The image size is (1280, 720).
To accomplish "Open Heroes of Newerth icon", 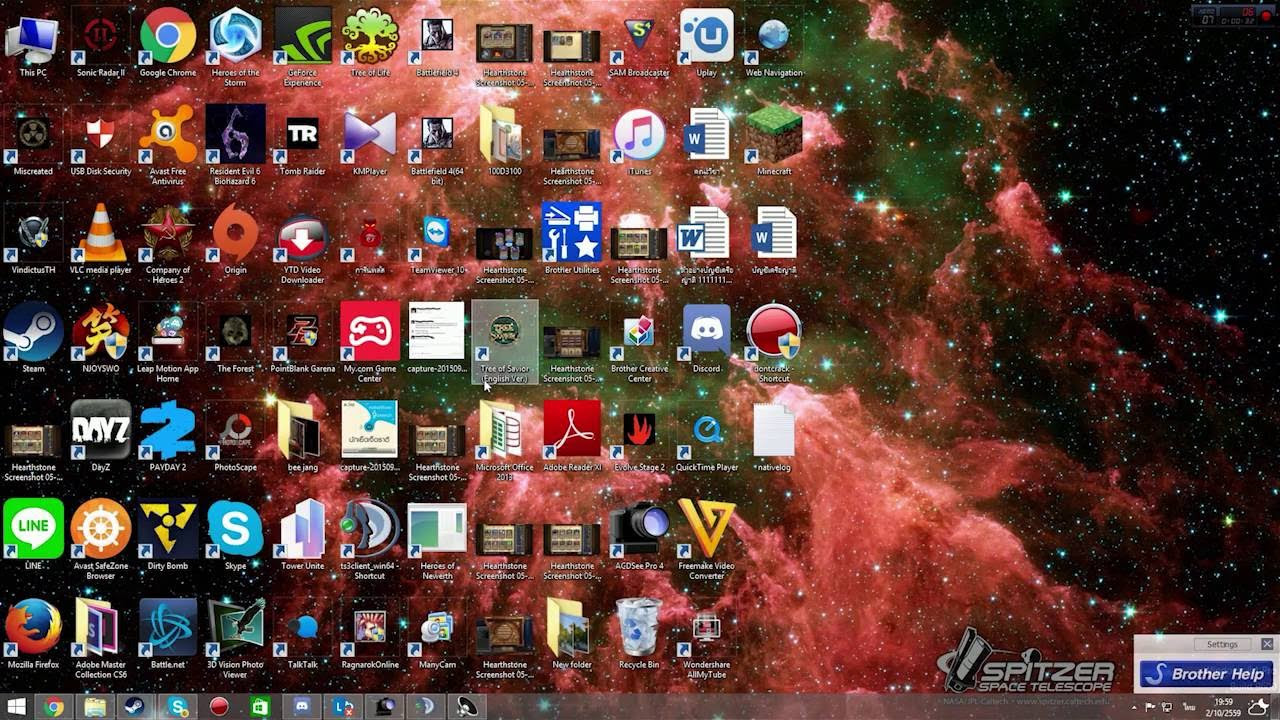I will click(x=437, y=528).
